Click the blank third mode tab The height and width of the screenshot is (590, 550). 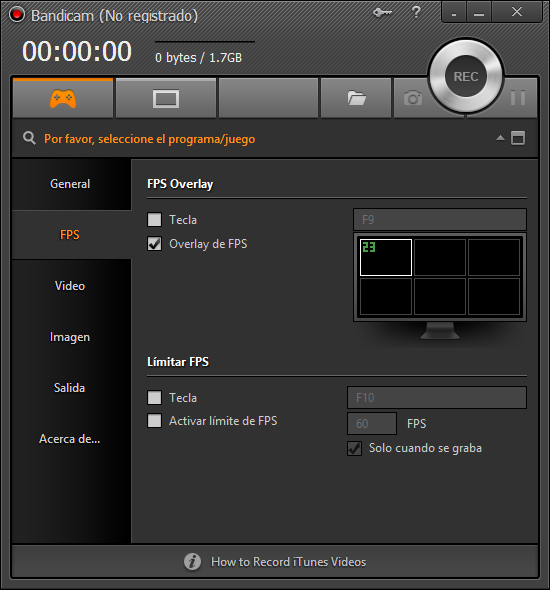click(x=268, y=99)
